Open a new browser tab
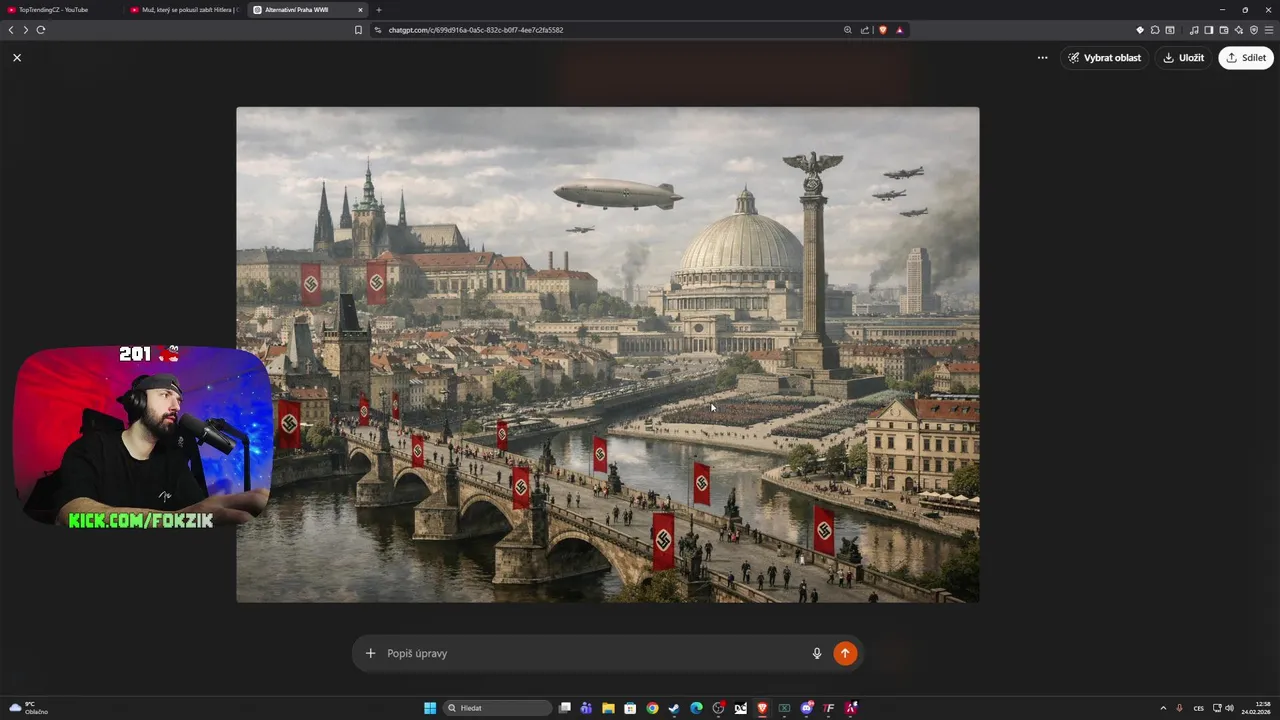The width and height of the screenshot is (1280, 720). (x=379, y=10)
